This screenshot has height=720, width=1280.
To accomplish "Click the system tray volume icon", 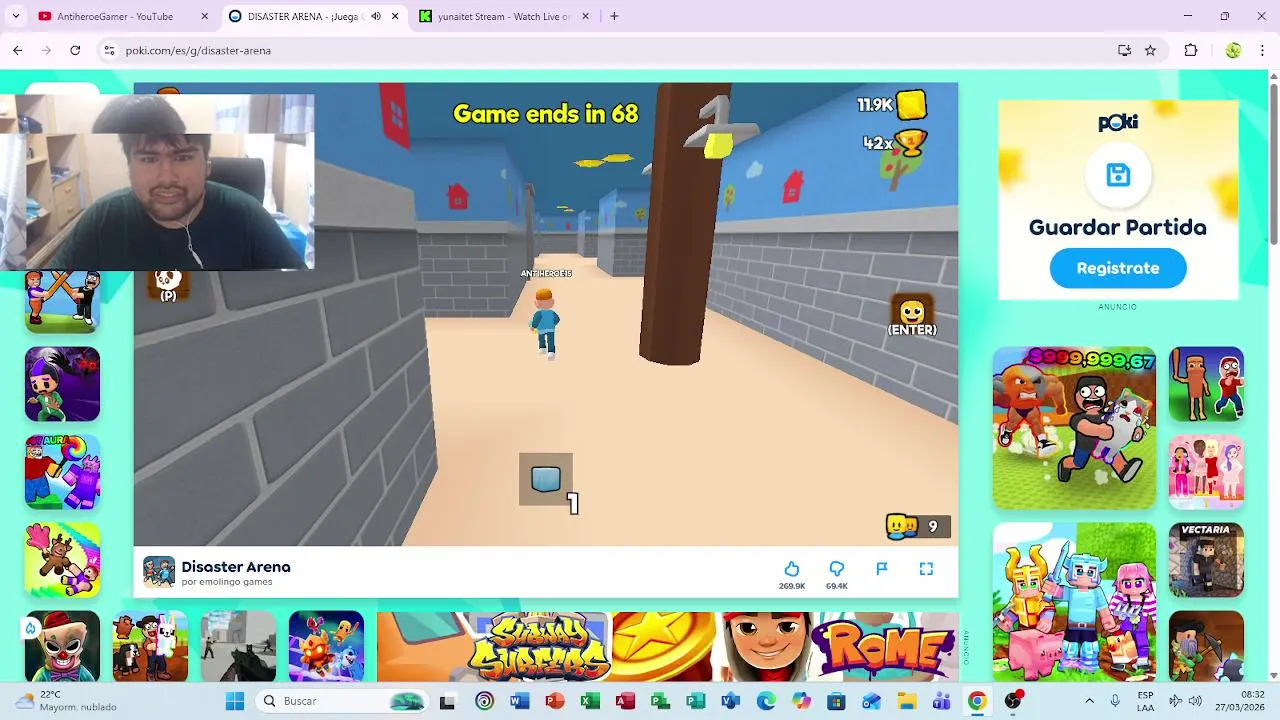I will click(1195, 701).
